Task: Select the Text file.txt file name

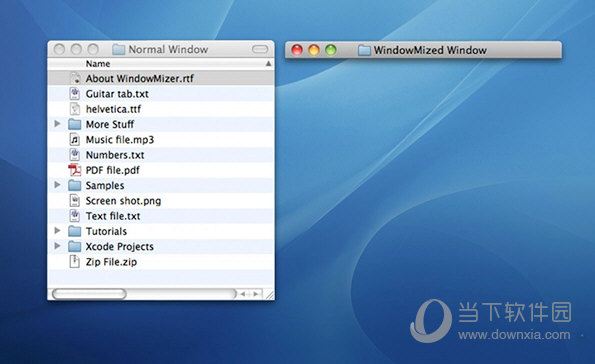Action: pos(113,216)
